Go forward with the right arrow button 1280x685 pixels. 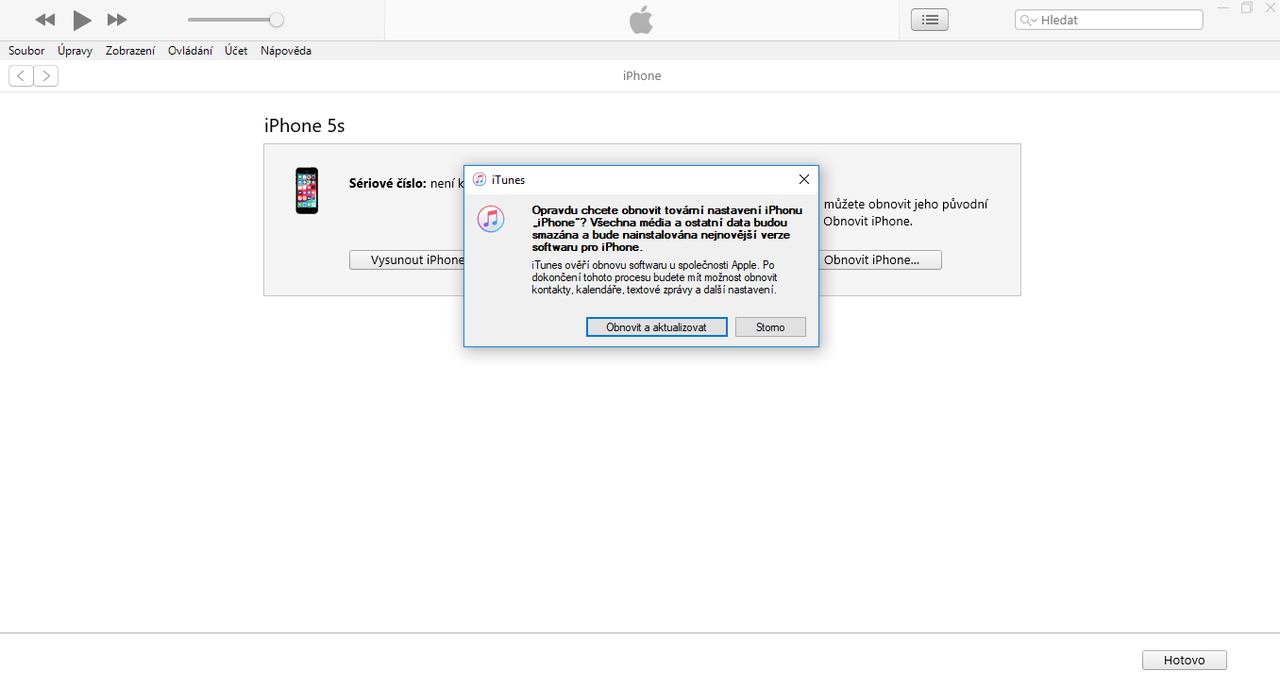pyautogui.click(x=46, y=76)
